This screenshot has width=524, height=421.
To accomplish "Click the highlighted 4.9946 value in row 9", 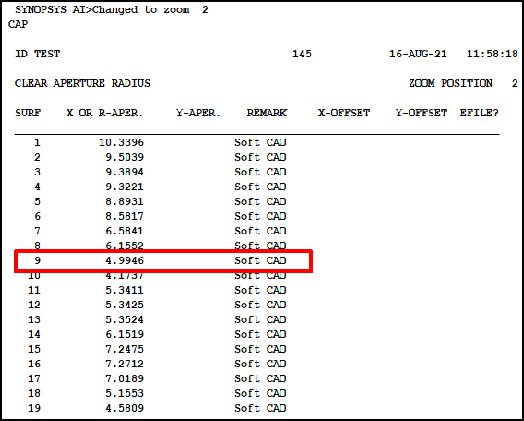I will pos(125,261).
